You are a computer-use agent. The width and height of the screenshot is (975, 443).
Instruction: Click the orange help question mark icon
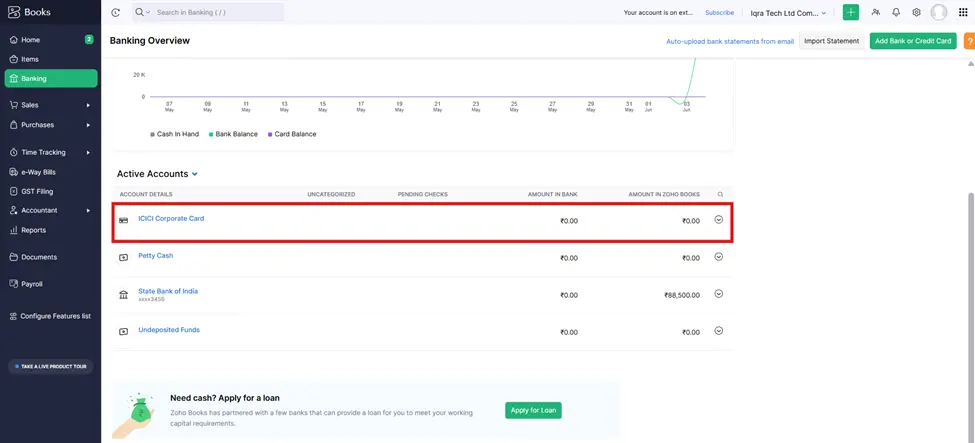coord(969,41)
